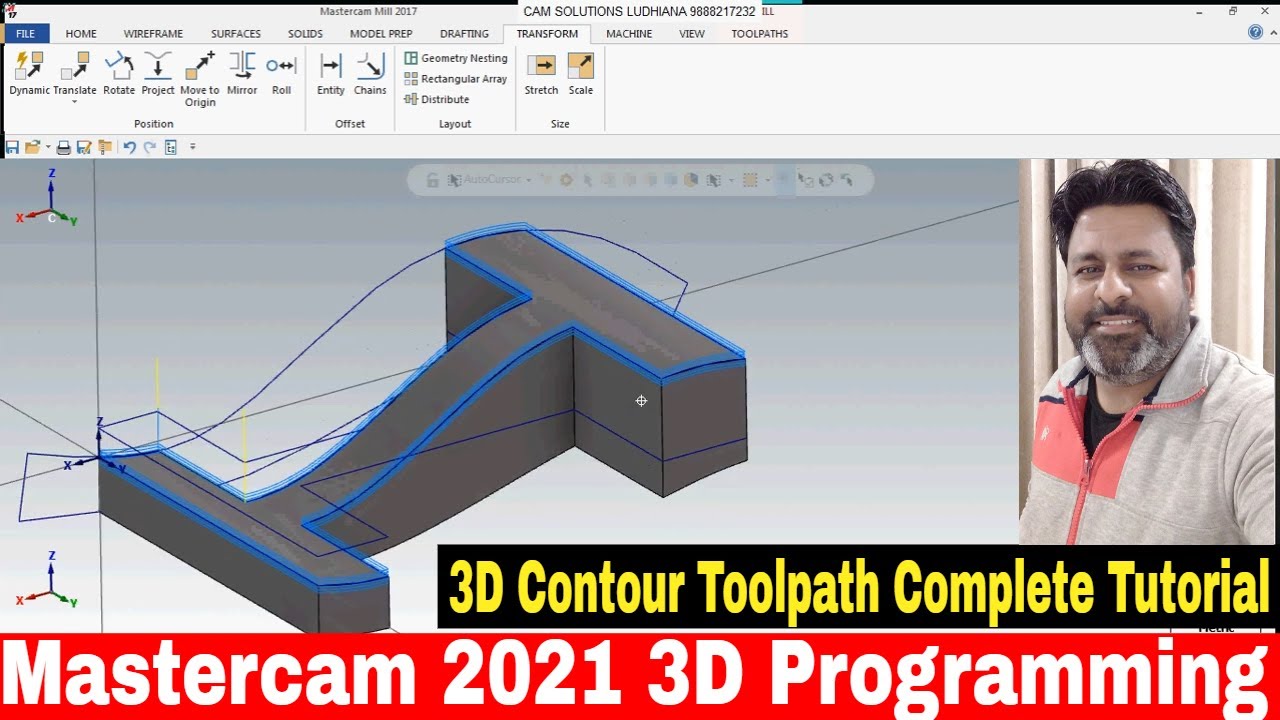Click the gear icon in selection bar
This screenshot has height=720, width=1280.
point(566,180)
